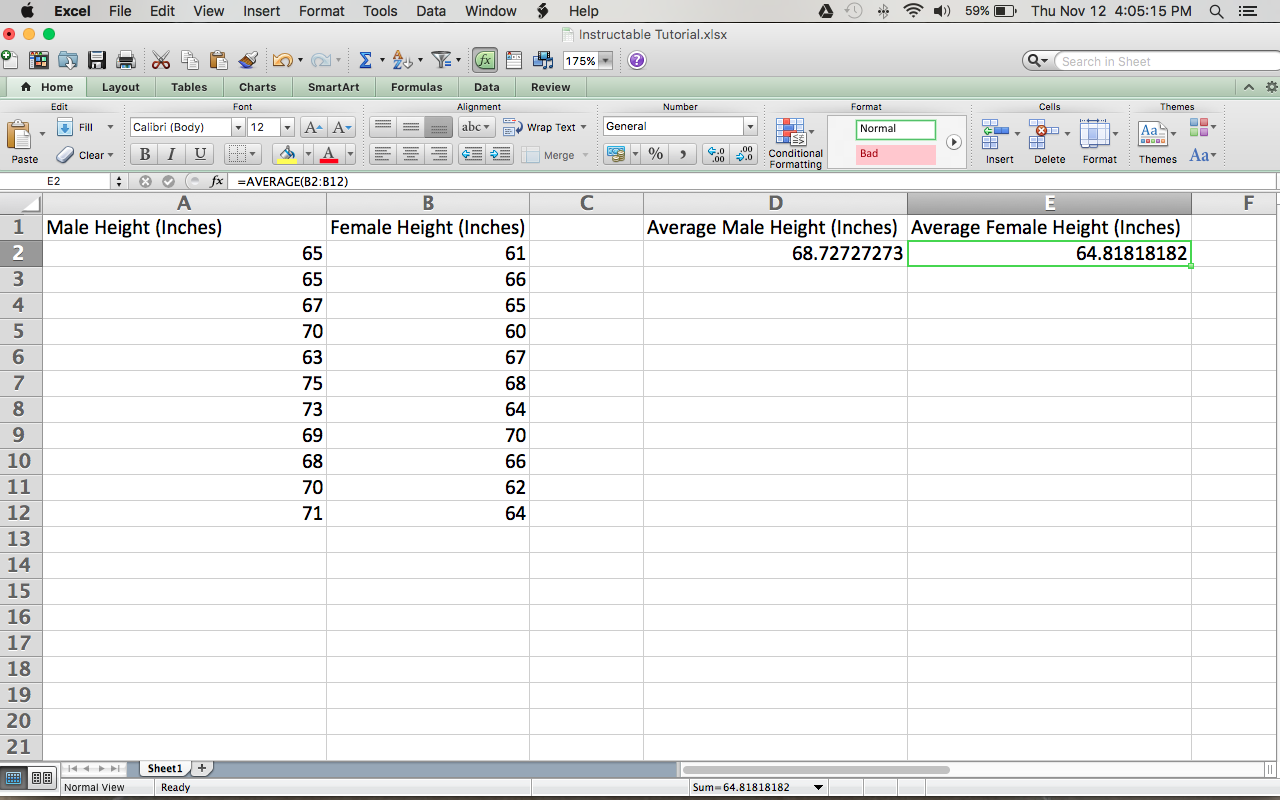The width and height of the screenshot is (1280, 800).
Task: Decrease the font size
Action: click(x=342, y=127)
